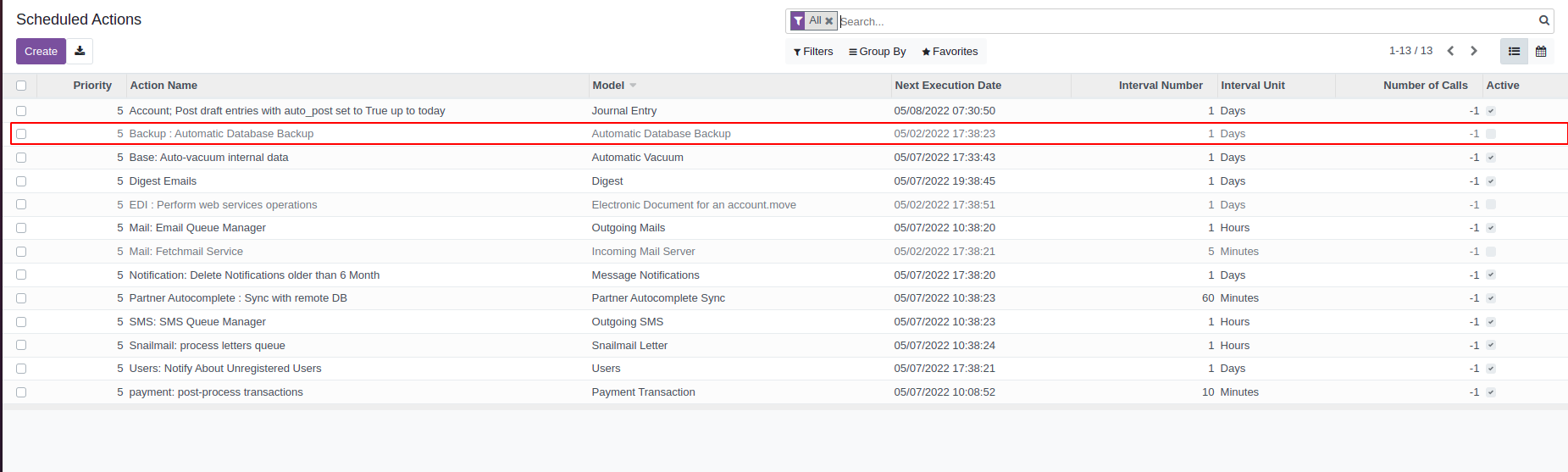Go to next page arrow
This screenshot has width=1568, height=472.
tap(1474, 51)
